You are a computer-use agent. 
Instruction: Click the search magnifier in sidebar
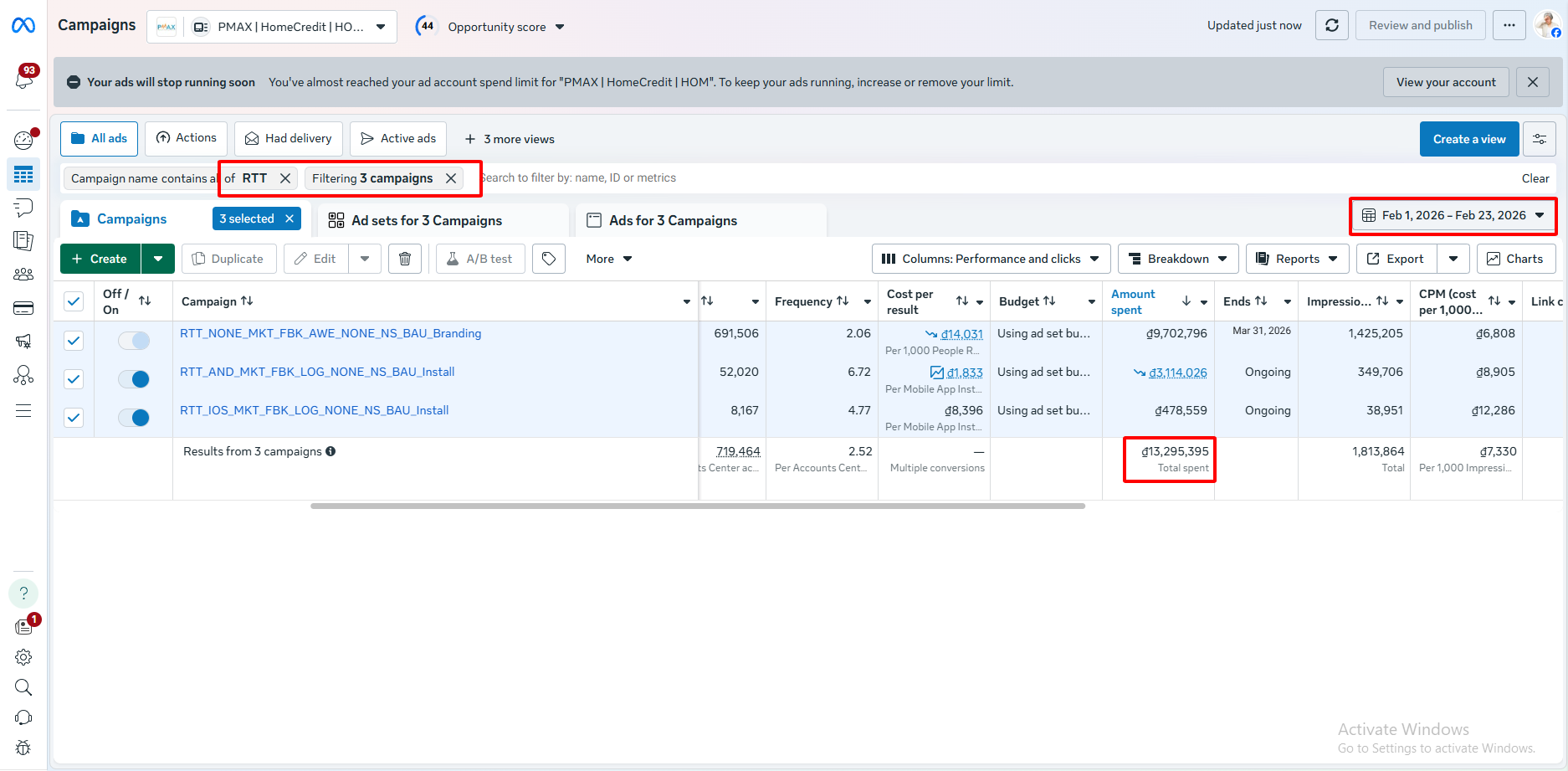(23, 687)
